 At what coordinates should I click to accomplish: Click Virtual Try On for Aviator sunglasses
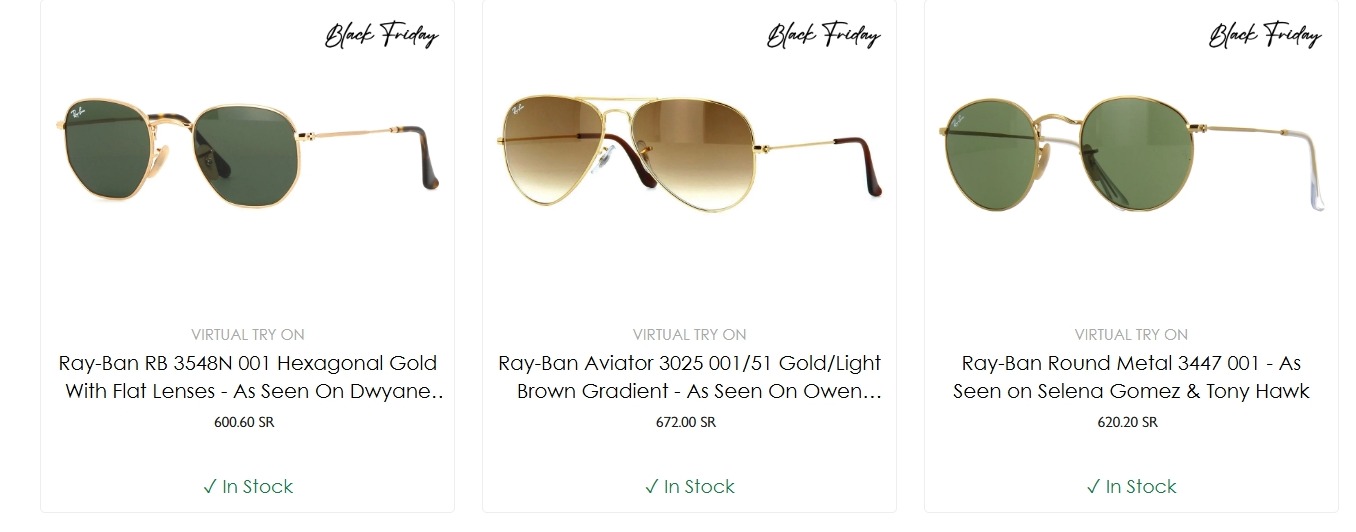click(x=689, y=334)
